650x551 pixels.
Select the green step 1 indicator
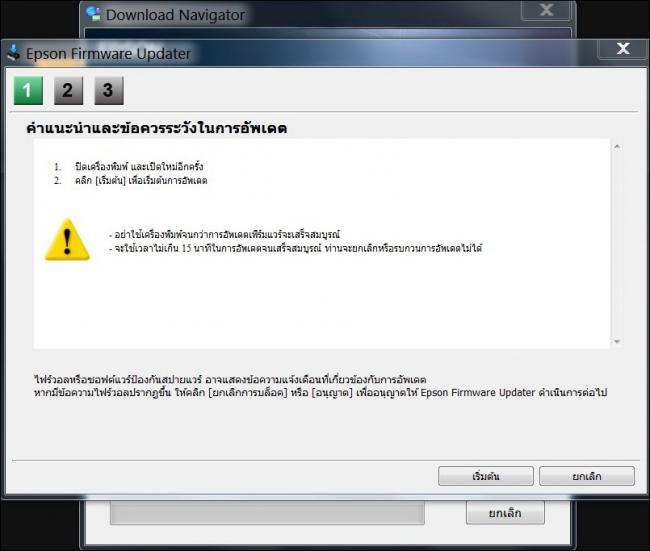click(28, 90)
